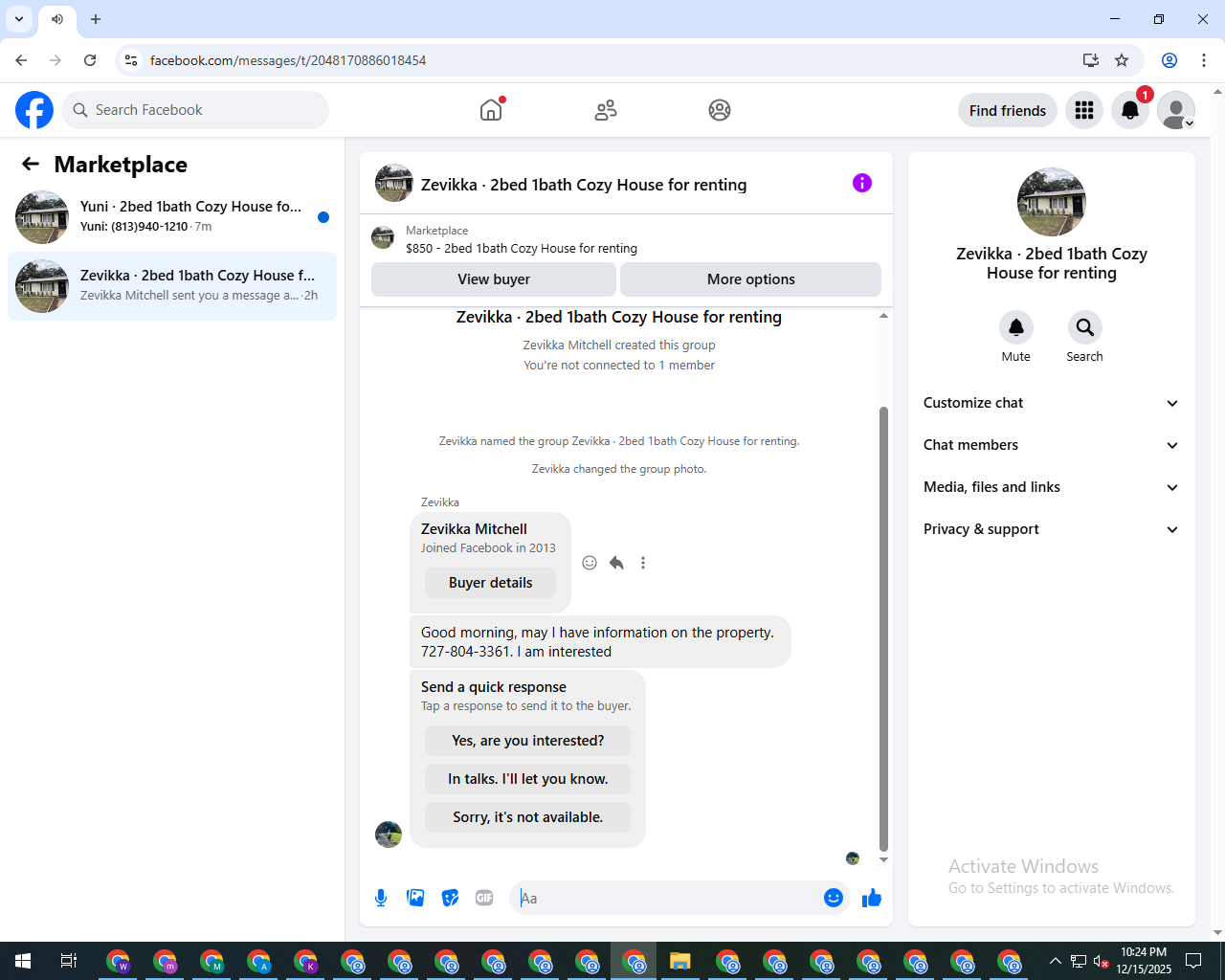This screenshot has width=1225, height=980.
Task: Reload the page with browser refresh icon
Action: pyautogui.click(x=90, y=60)
